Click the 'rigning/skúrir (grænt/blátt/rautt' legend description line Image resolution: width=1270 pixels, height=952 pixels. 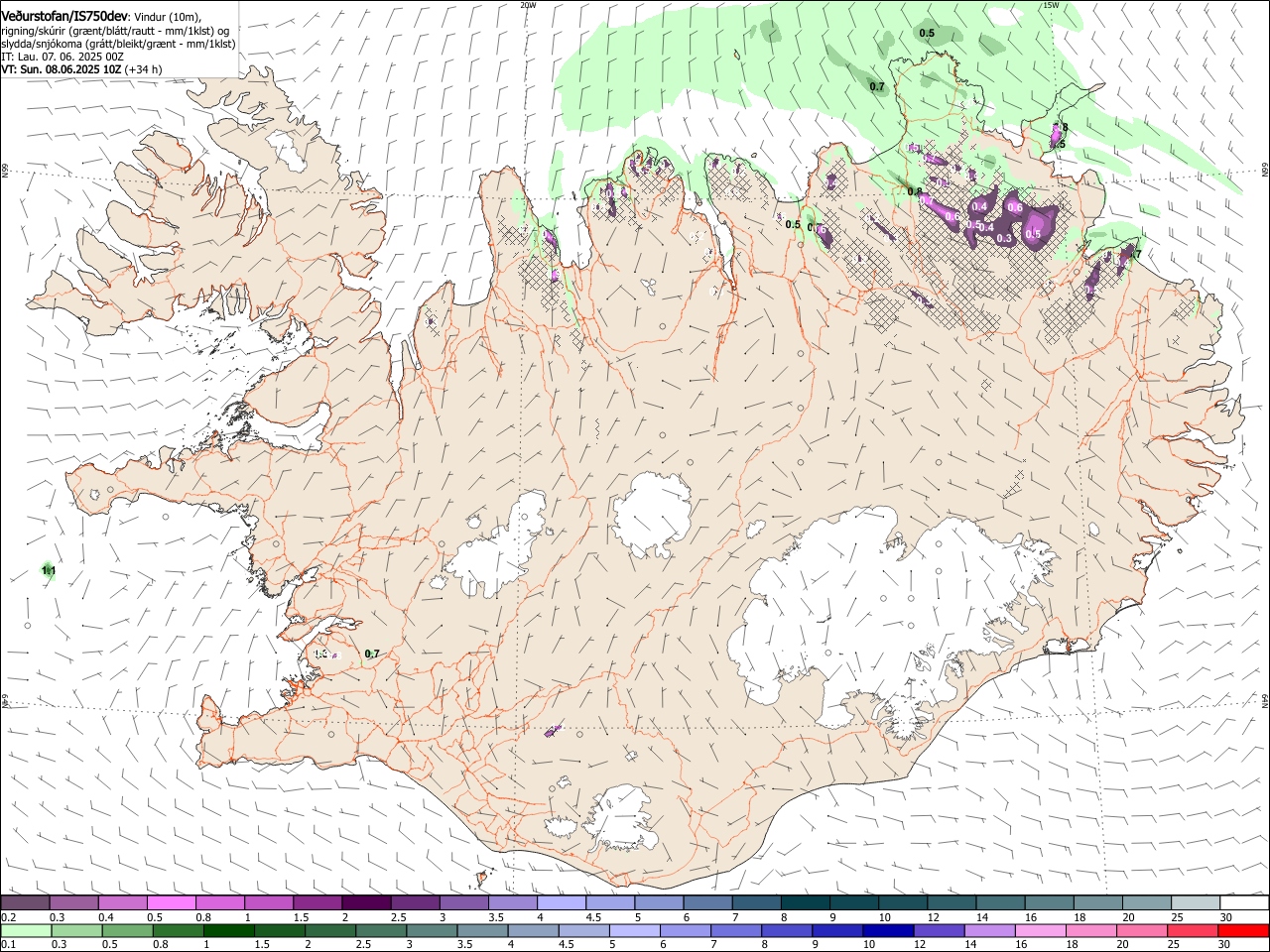pos(116,31)
